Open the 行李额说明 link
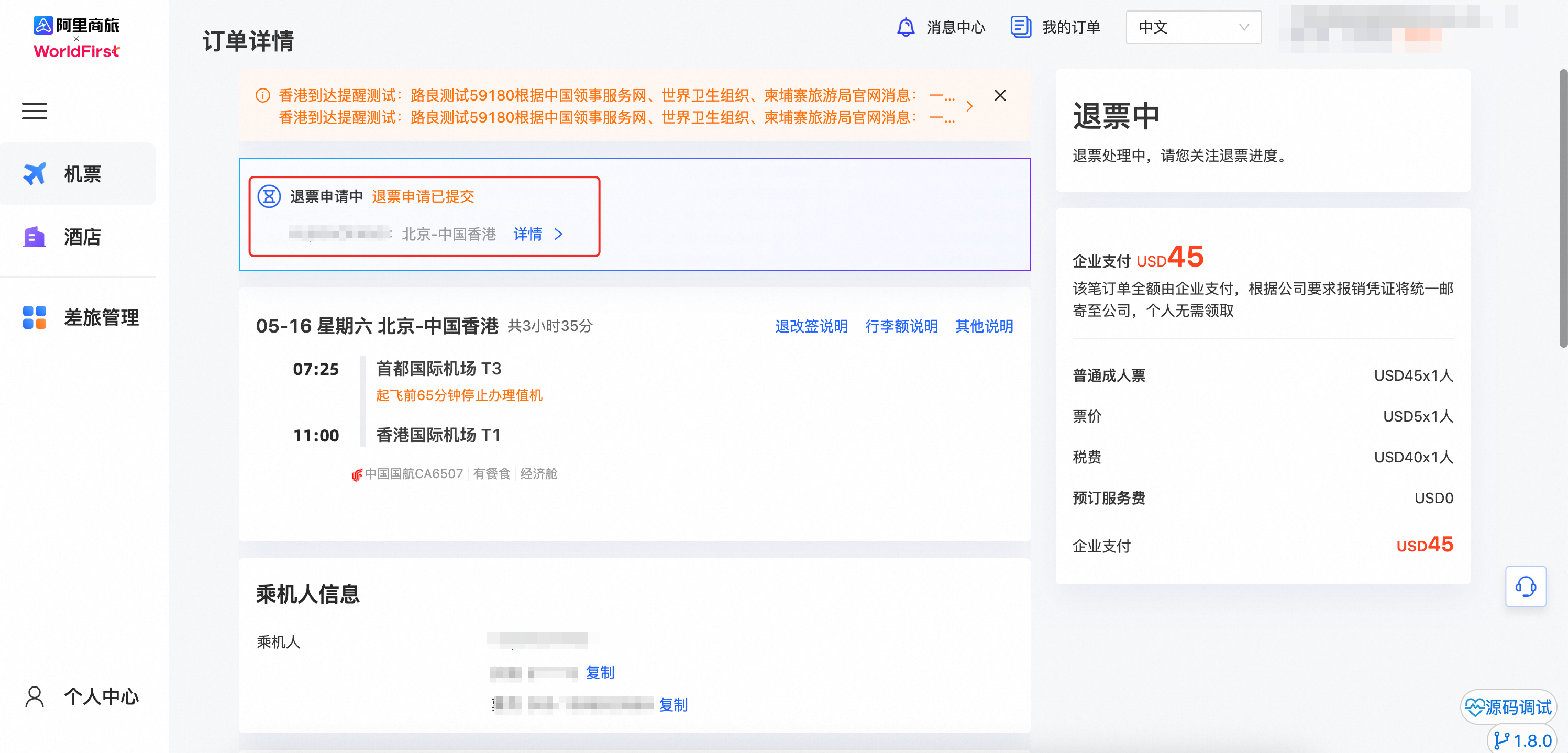This screenshot has width=1568, height=753. (901, 326)
